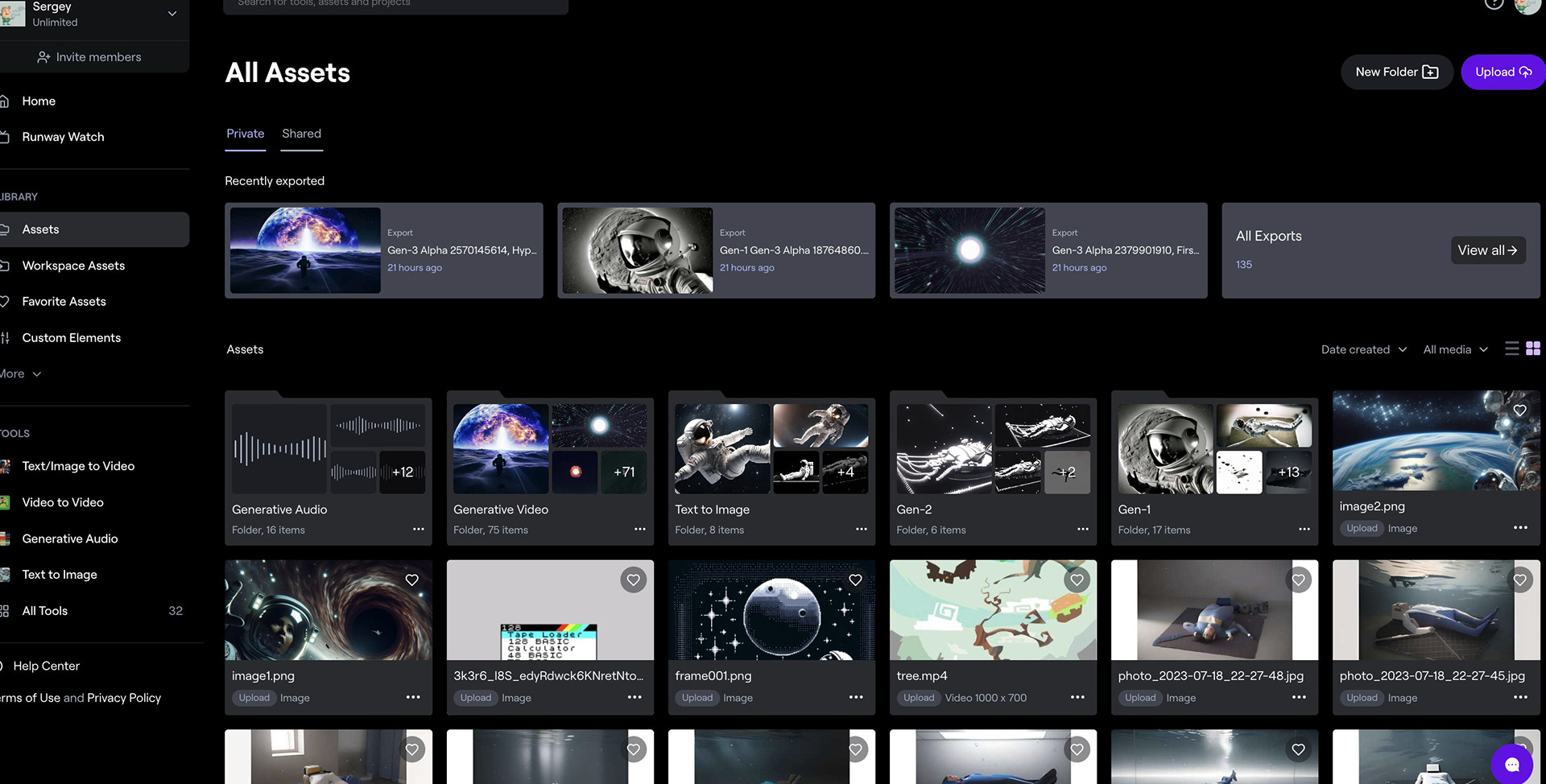
Task: Click the help icon in the top bar
Action: click(x=1494, y=4)
